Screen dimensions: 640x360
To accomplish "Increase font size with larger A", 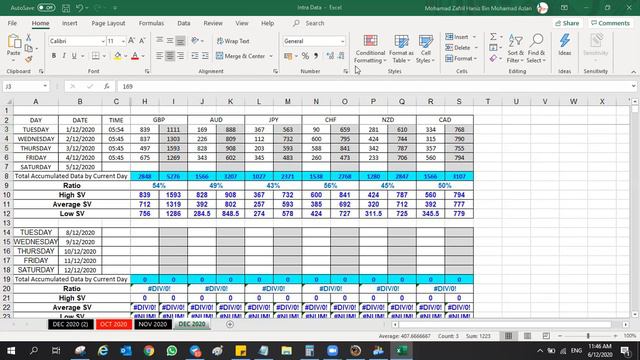I will coord(131,41).
